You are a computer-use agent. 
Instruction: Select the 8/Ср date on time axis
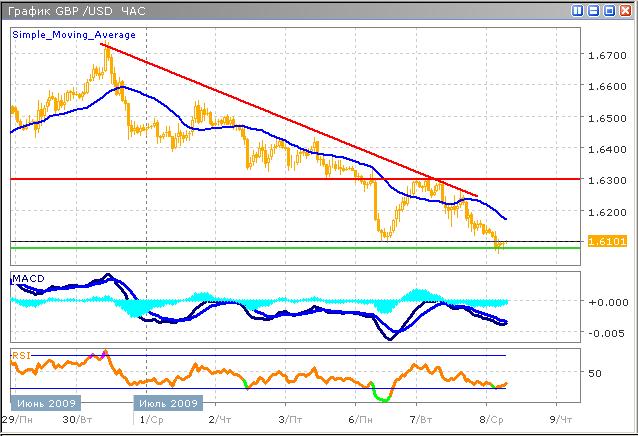(x=492, y=420)
